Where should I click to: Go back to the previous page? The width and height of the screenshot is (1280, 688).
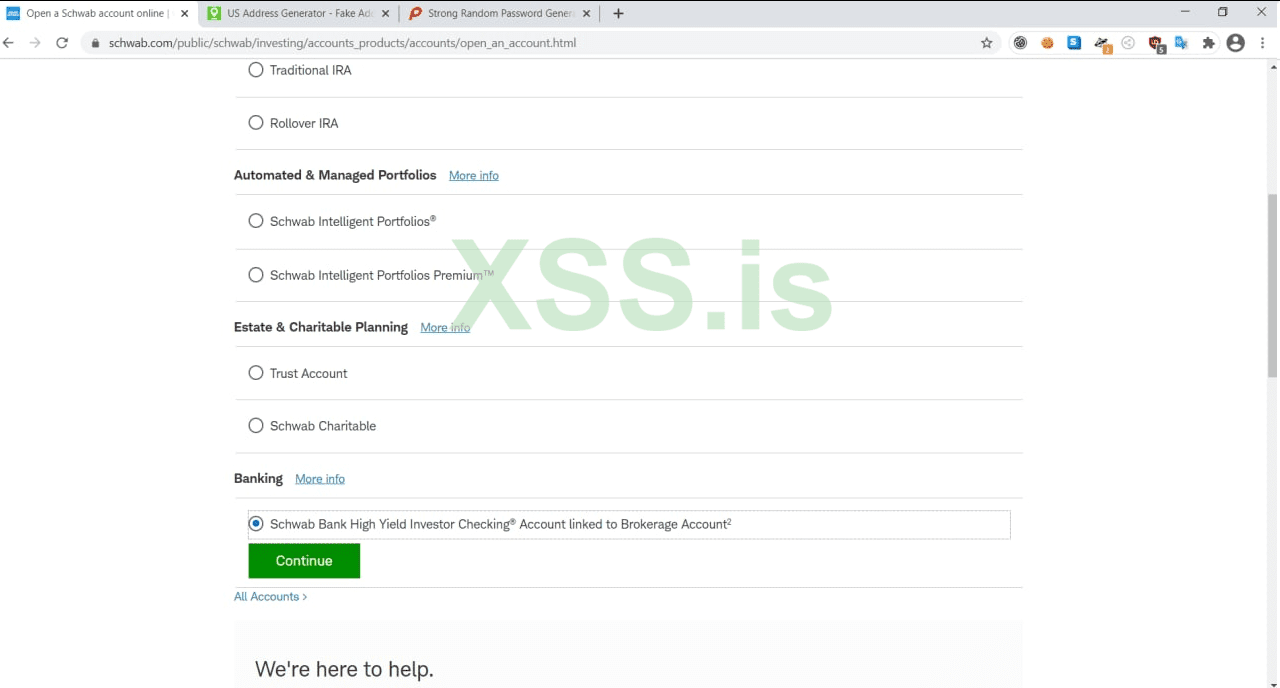coord(9,43)
